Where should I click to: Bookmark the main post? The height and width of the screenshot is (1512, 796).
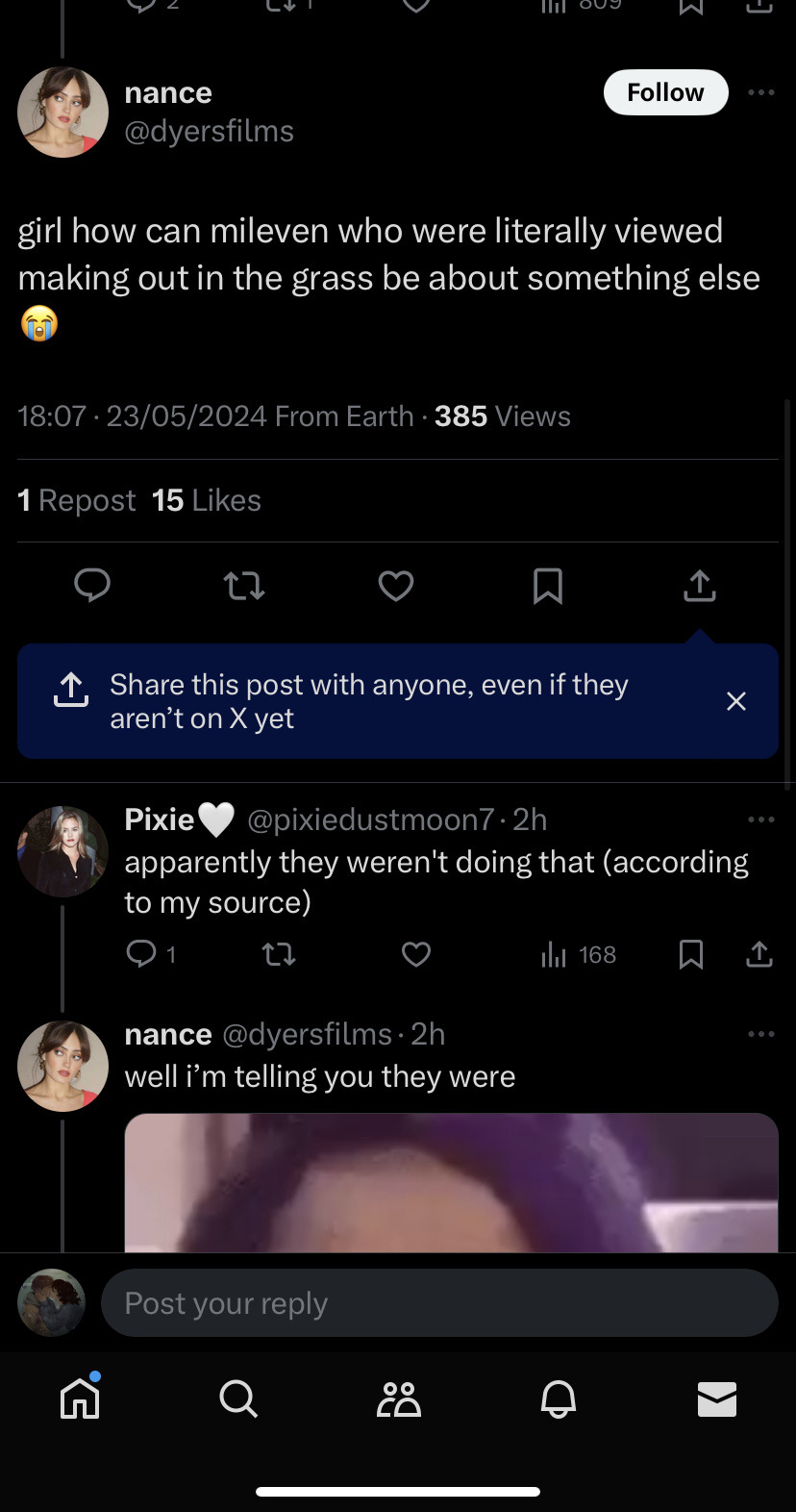click(x=547, y=585)
